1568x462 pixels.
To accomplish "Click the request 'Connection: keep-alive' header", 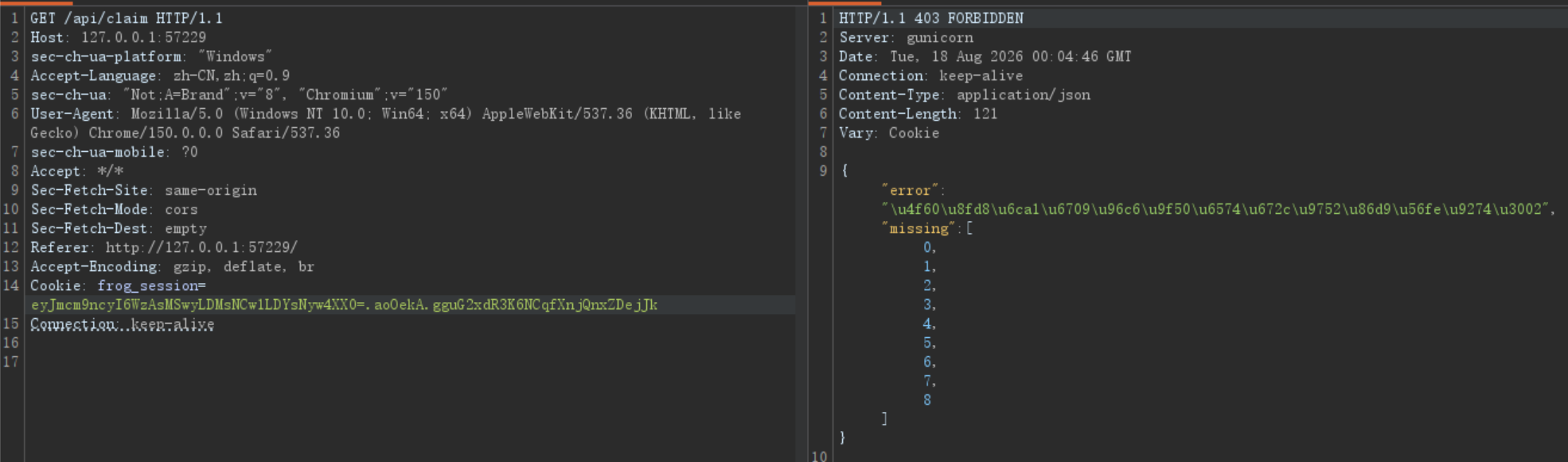I will [x=122, y=324].
